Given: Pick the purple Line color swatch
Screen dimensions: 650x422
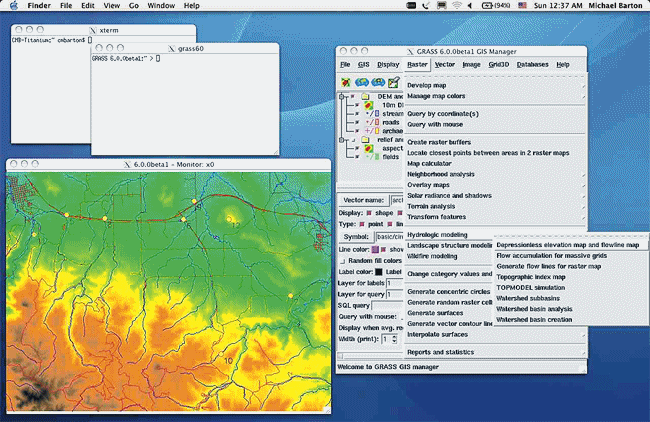Looking at the screenshot, I should [375, 250].
